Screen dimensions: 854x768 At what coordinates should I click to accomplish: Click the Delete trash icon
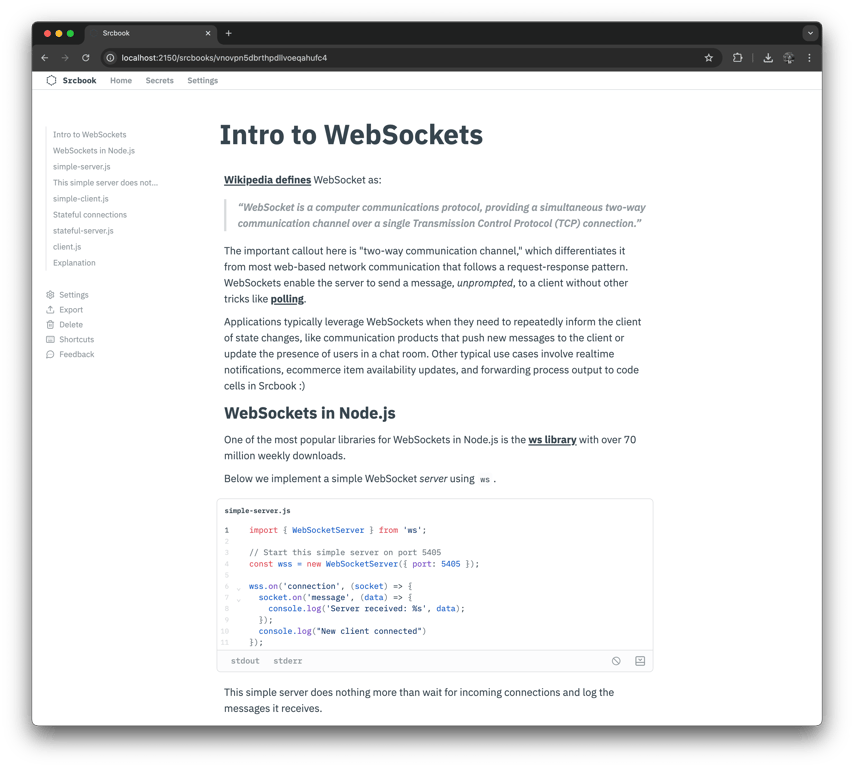tap(50, 325)
